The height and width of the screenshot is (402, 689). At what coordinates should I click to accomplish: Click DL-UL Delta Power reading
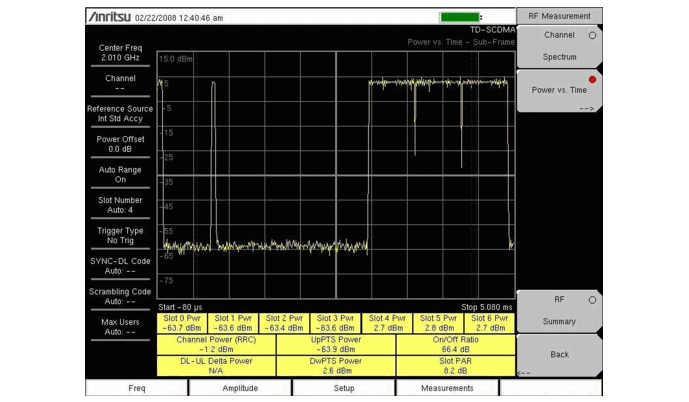[x=216, y=366]
